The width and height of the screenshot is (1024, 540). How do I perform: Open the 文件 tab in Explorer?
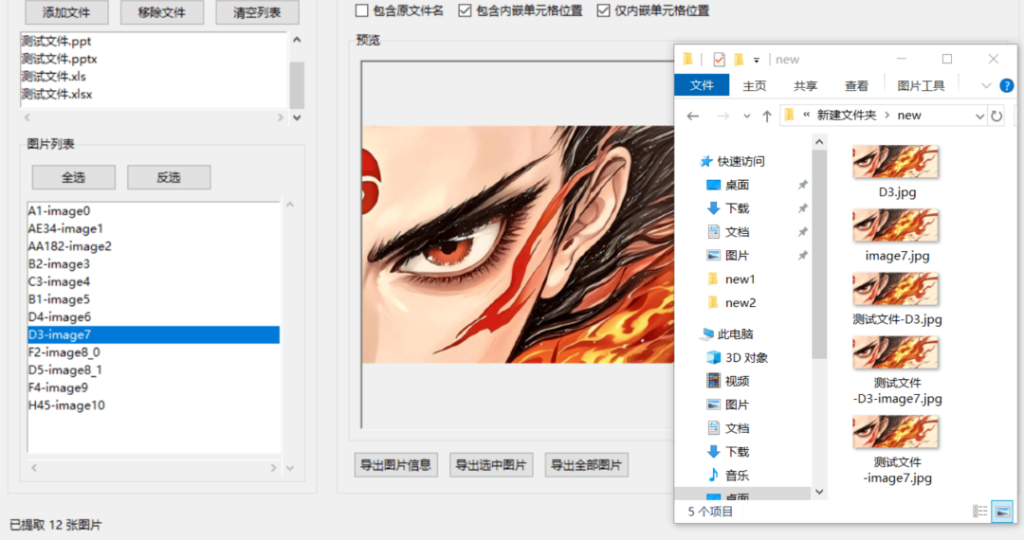701,85
